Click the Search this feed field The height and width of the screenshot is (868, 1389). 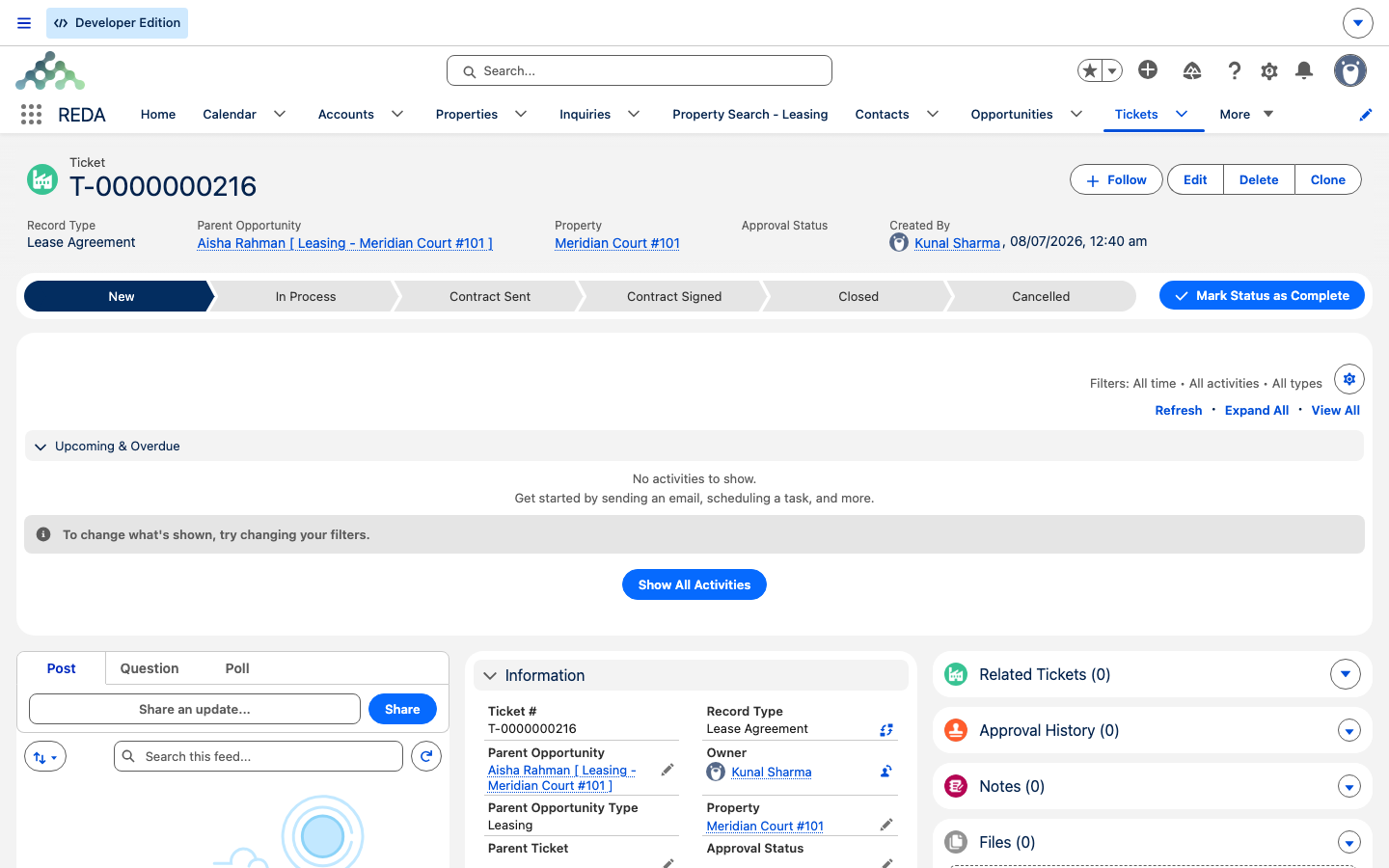click(259, 756)
